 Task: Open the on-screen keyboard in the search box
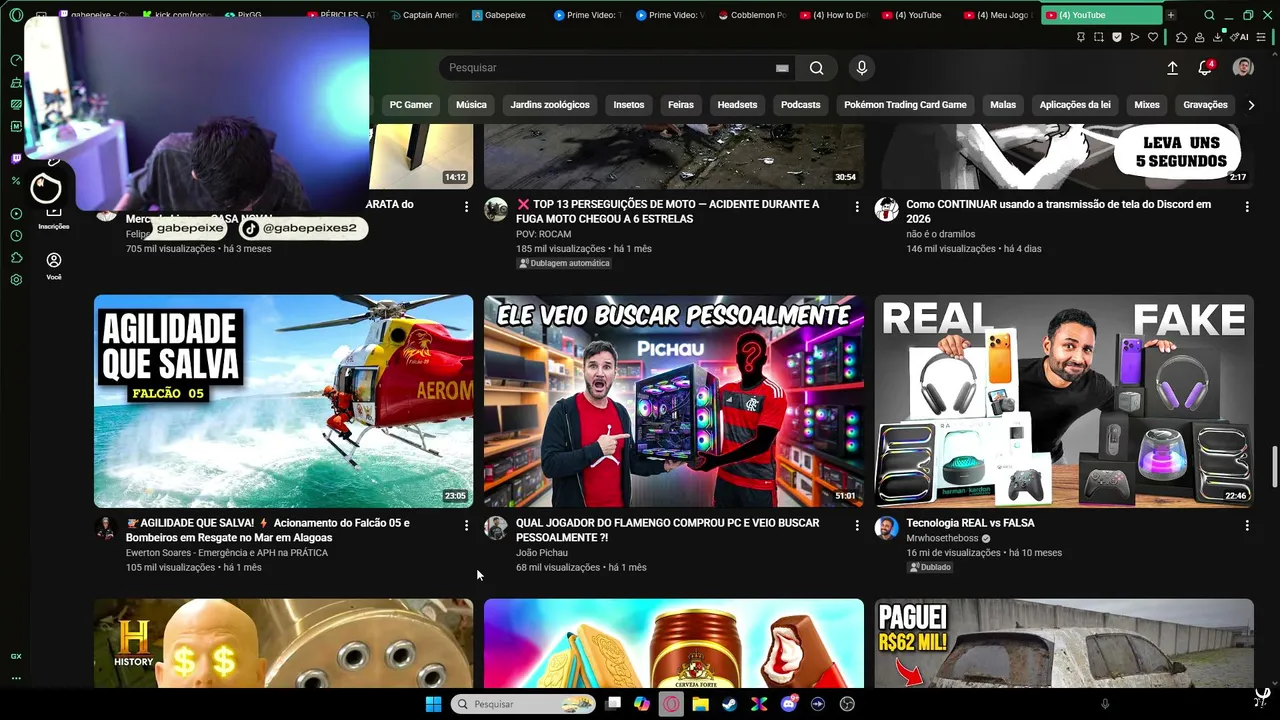(x=782, y=68)
